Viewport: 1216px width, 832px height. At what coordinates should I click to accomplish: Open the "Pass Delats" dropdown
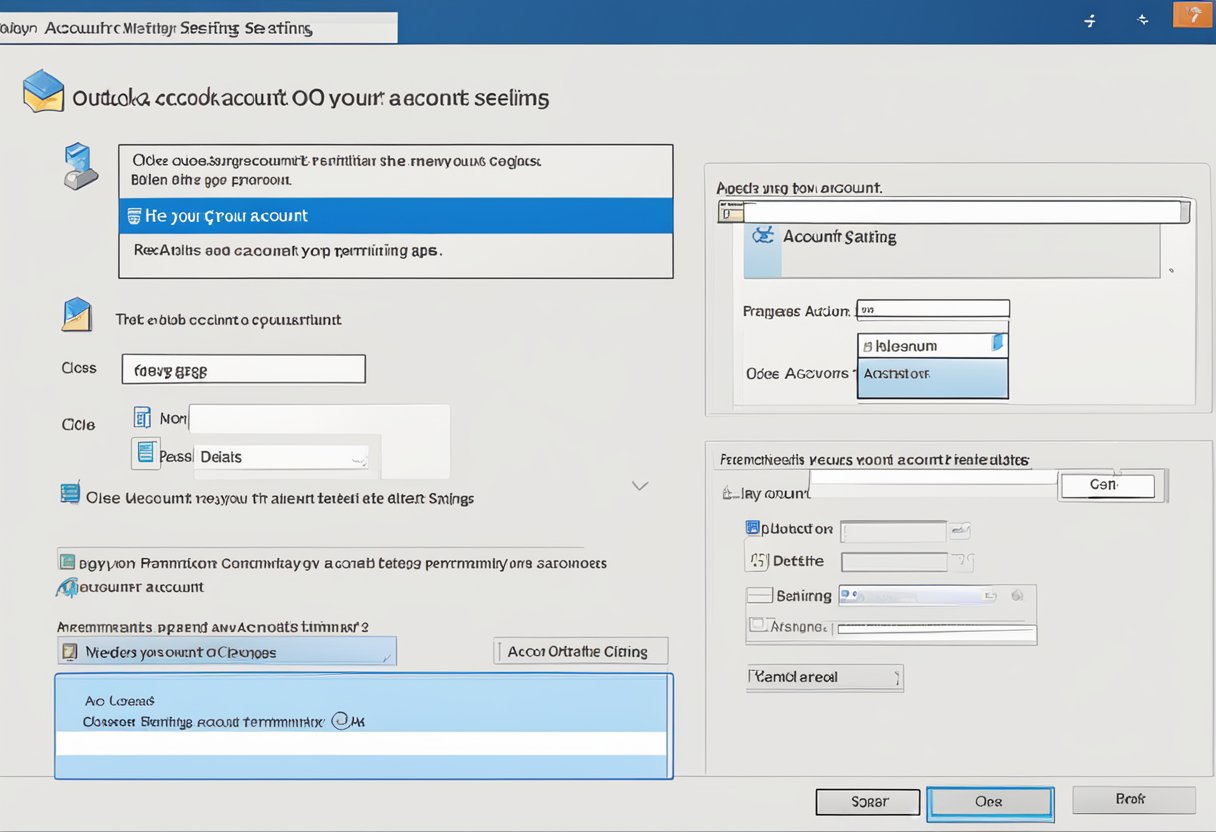point(358,458)
